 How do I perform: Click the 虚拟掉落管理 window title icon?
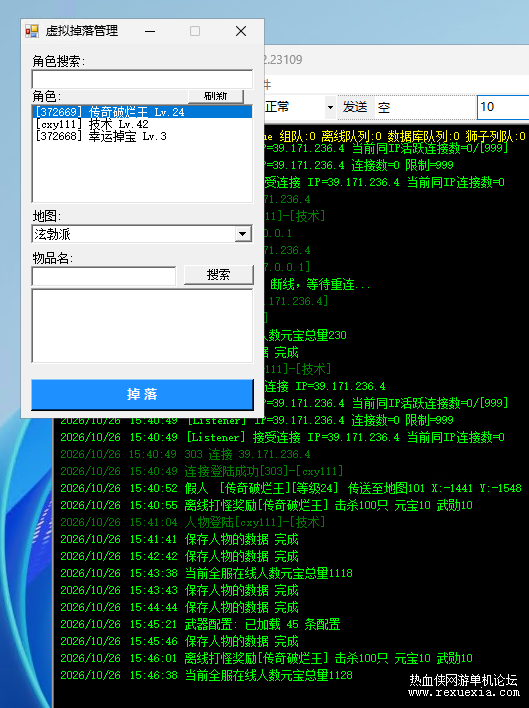(x=32, y=31)
